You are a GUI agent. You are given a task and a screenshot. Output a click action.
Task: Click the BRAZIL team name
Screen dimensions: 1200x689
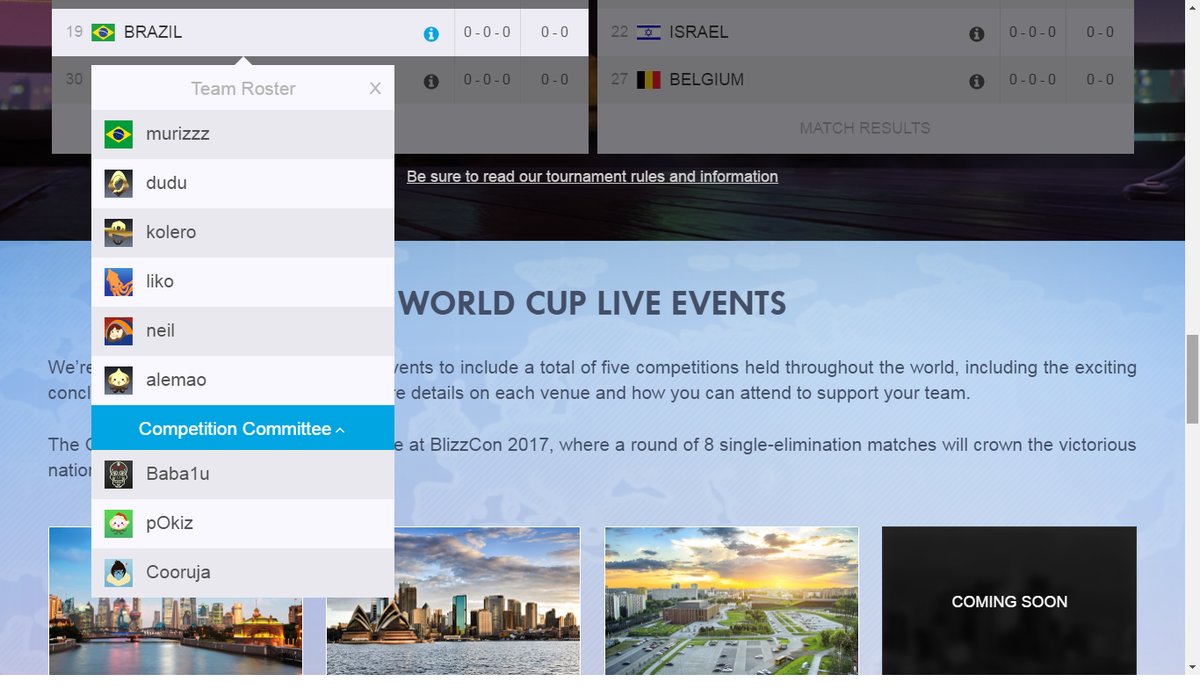coord(153,33)
